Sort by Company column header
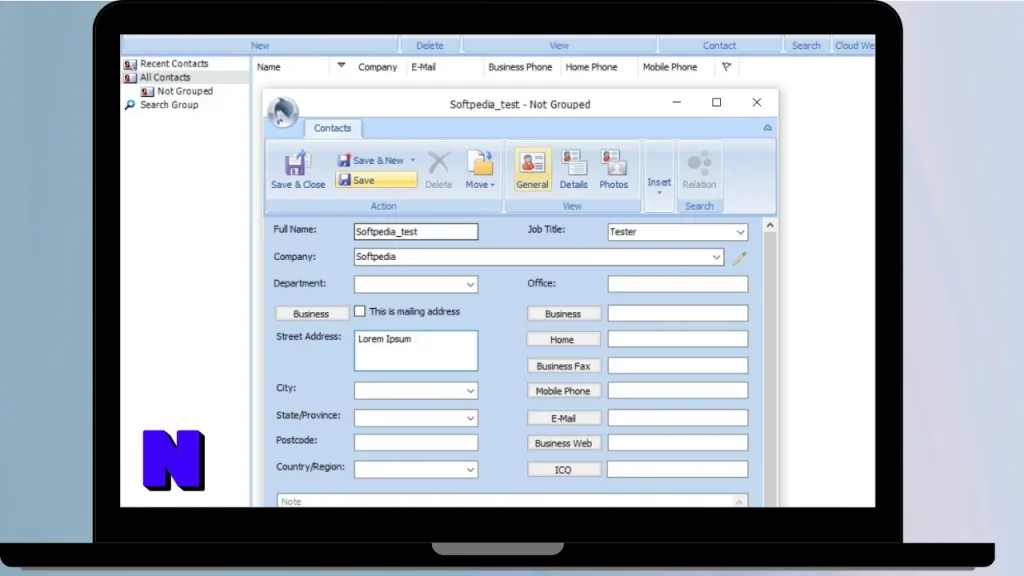 377,67
